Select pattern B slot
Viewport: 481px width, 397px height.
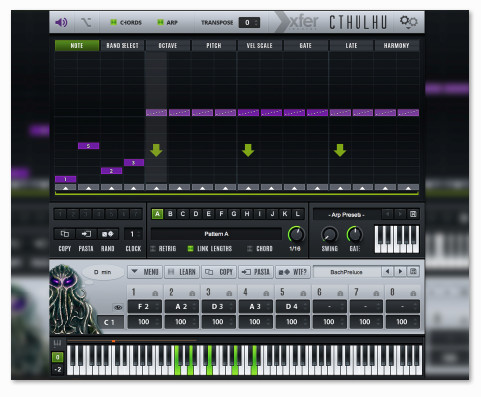point(170,214)
